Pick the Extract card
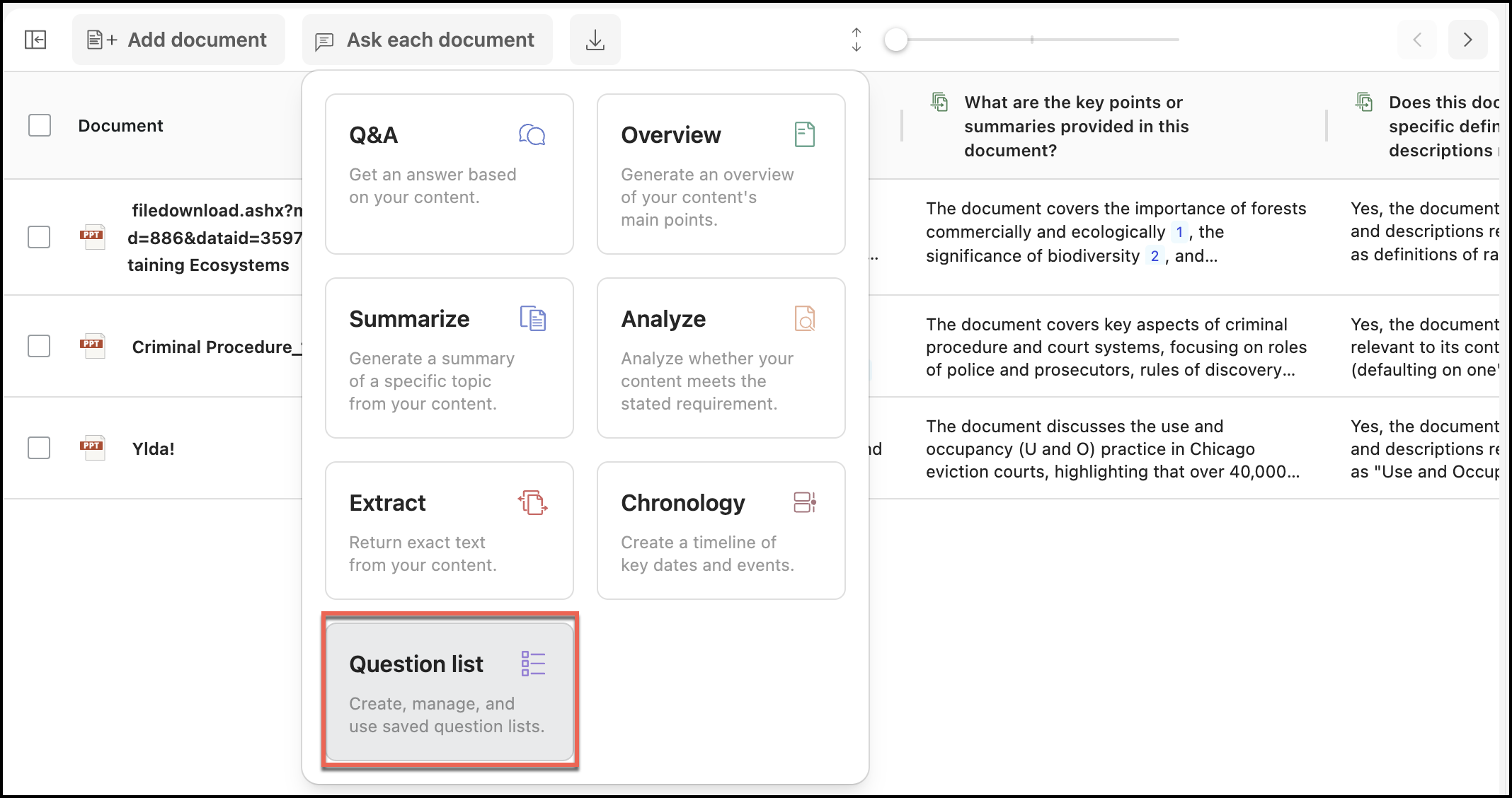1512x798 pixels. coord(449,531)
